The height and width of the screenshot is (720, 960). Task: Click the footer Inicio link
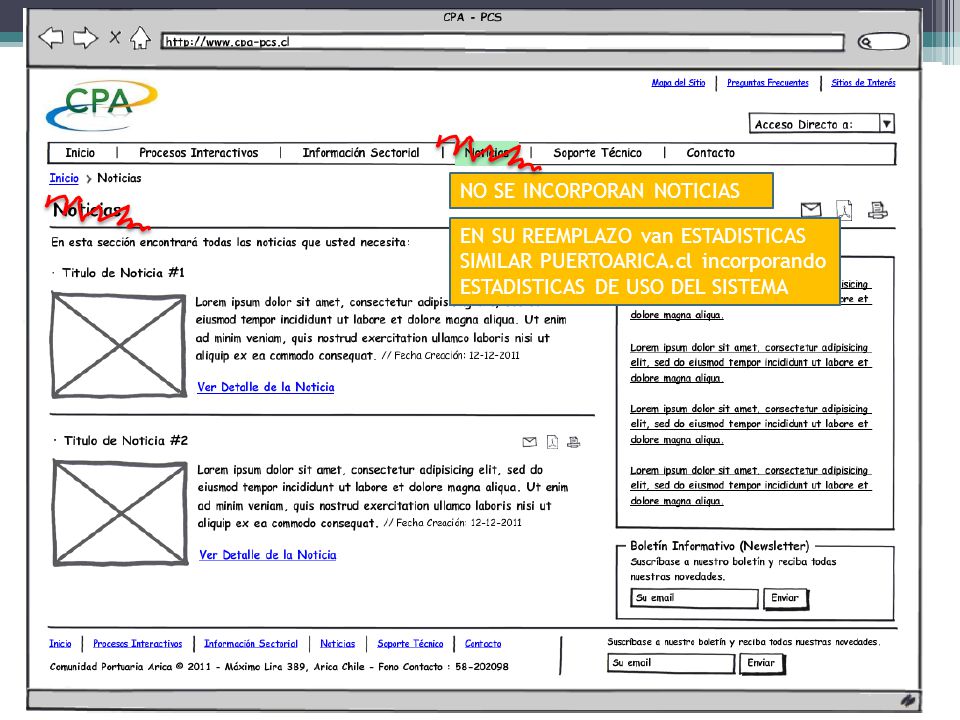(60, 643)
